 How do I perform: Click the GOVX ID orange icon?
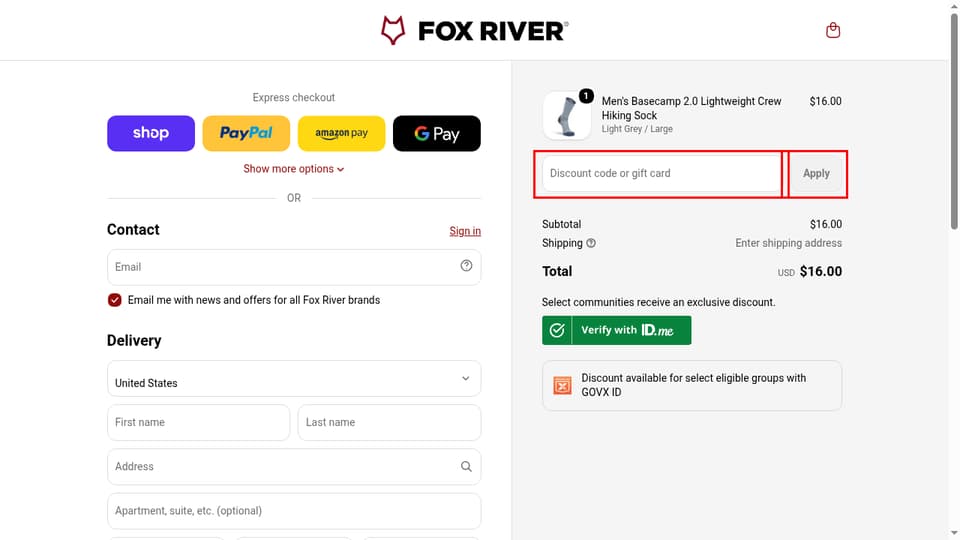point(562,385)
